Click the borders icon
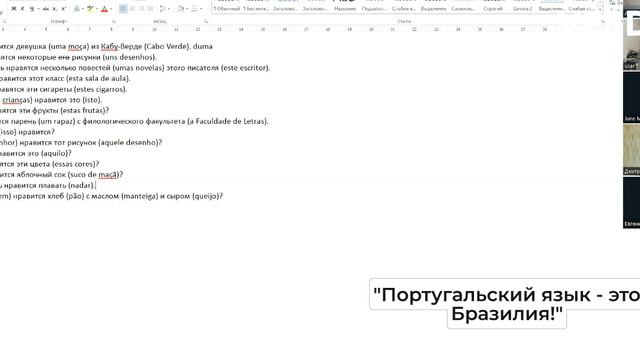The image size is (640, 360). point(194,9)
